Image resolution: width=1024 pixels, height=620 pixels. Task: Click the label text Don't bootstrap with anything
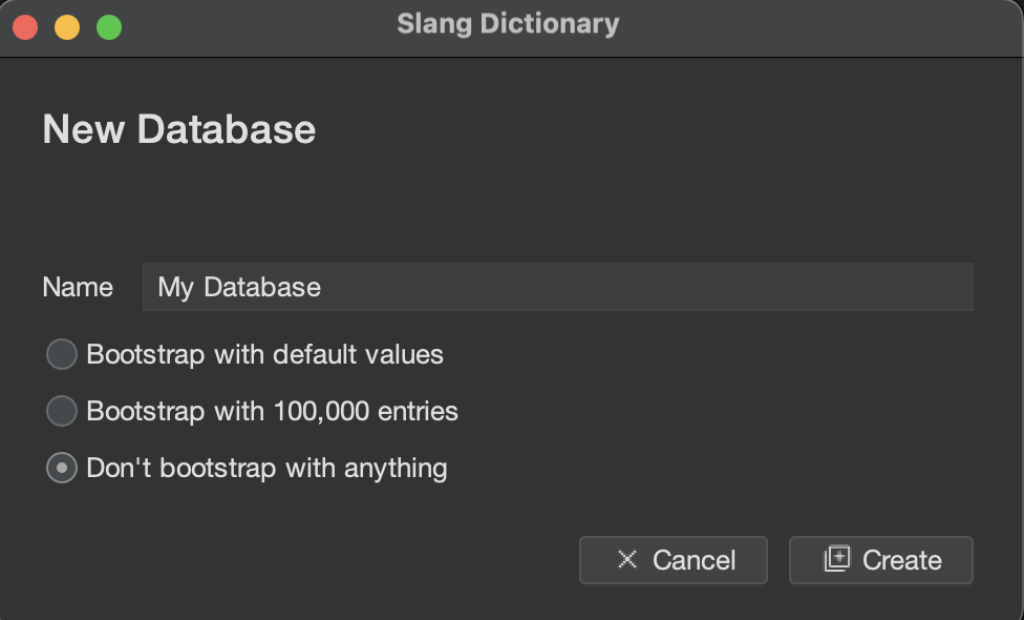[x=266, y=467]
